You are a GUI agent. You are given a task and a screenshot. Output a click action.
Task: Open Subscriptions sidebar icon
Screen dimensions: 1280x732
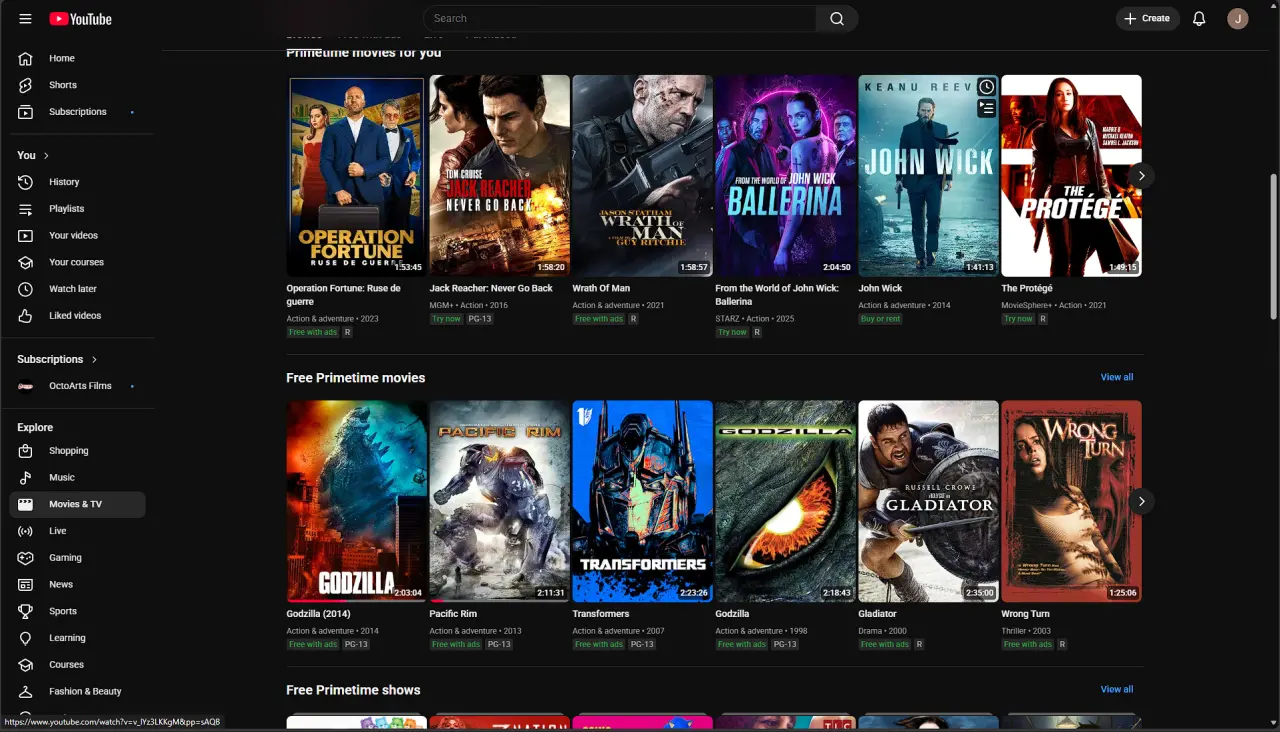[26, 112]
